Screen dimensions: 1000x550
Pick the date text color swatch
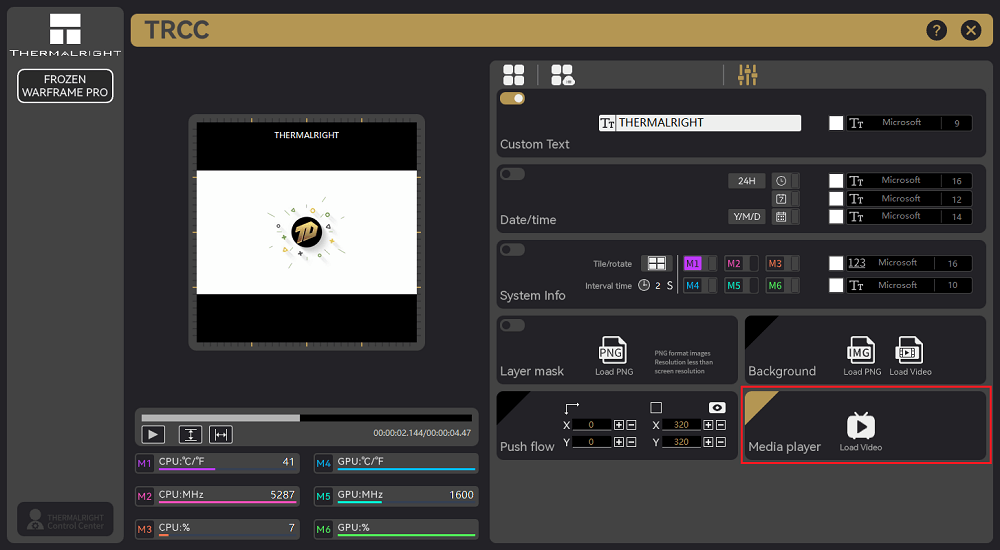pyautogui.click(x=836, y=216)
